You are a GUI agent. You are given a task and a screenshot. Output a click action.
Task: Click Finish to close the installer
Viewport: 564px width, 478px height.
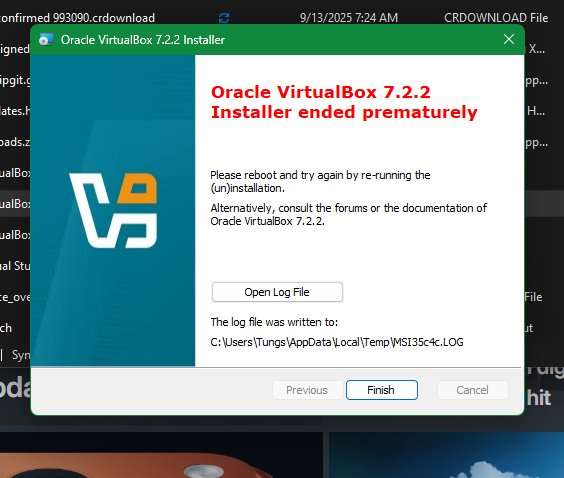click(x=382, y=390)
